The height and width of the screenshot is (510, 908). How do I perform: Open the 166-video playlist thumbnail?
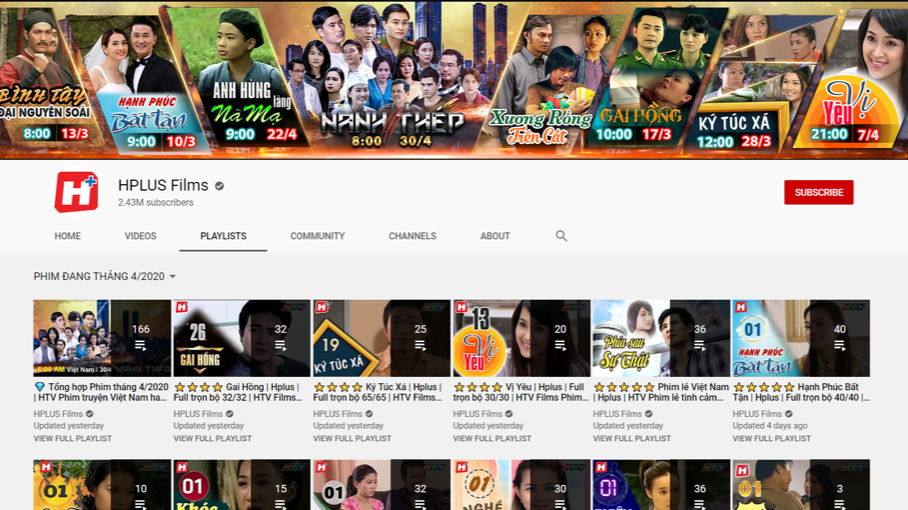(102, 338)
